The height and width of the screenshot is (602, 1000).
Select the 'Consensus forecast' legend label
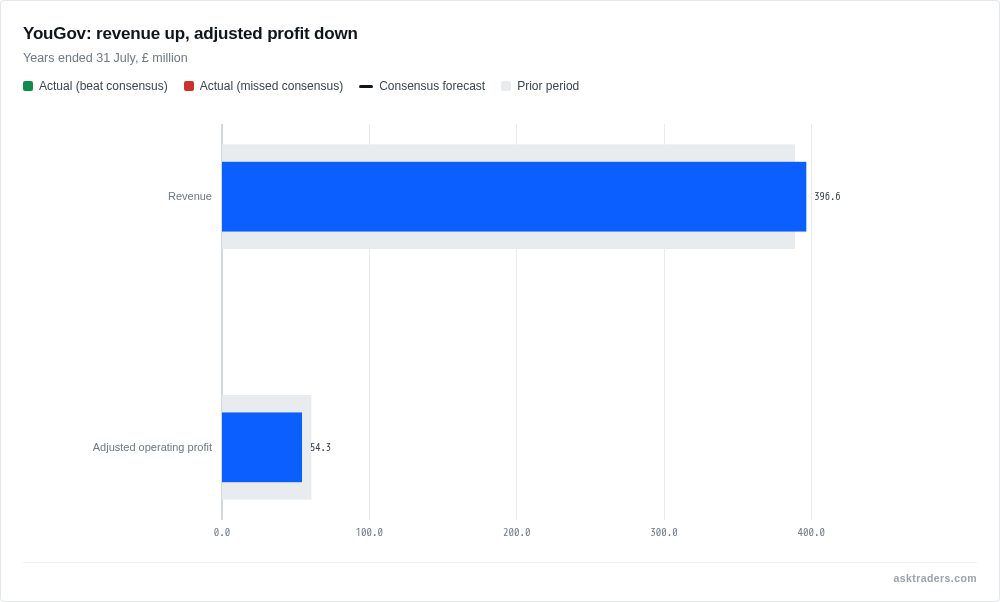click(432, 86)
